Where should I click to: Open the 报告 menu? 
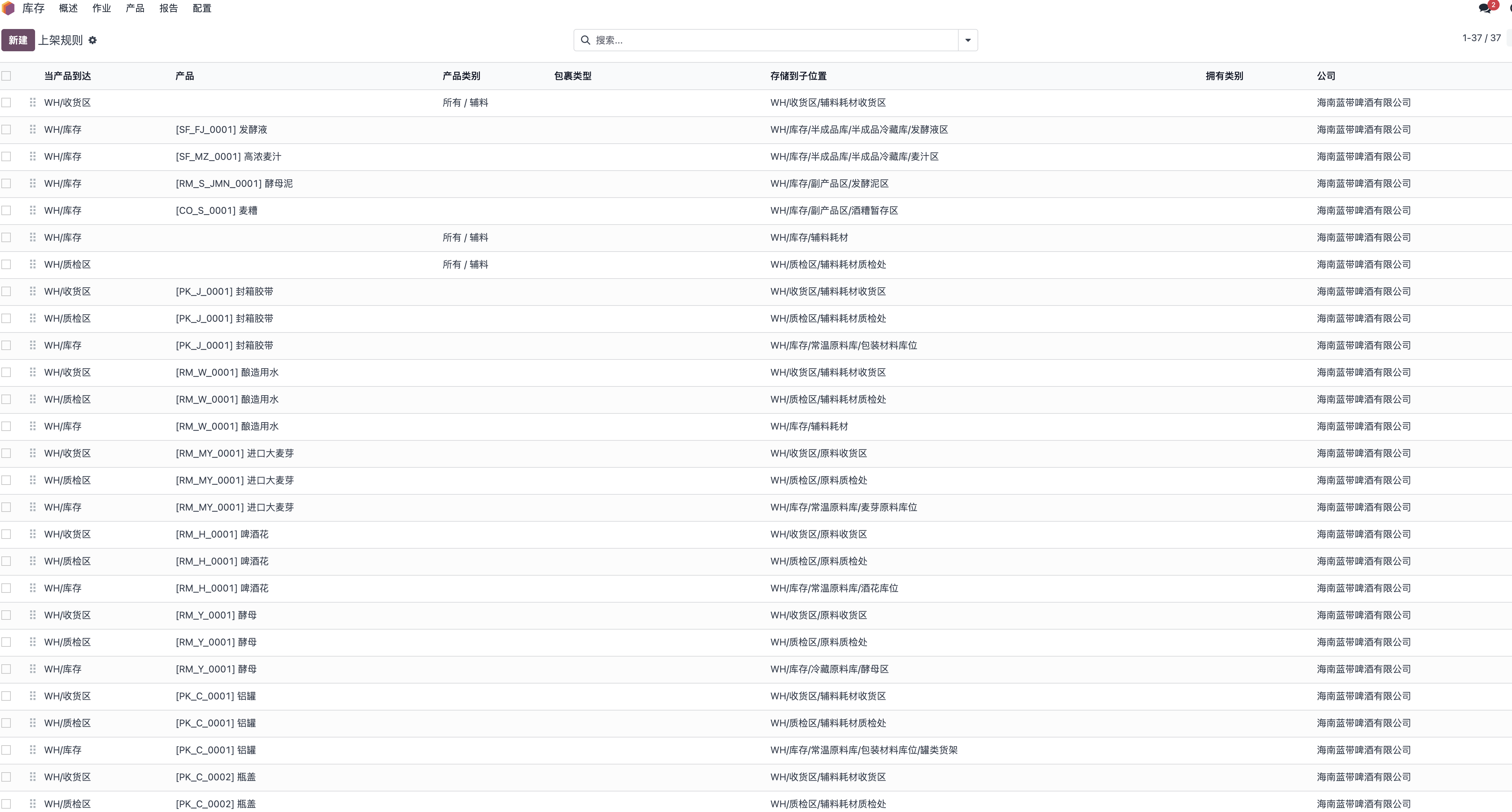tap(169, 8)
